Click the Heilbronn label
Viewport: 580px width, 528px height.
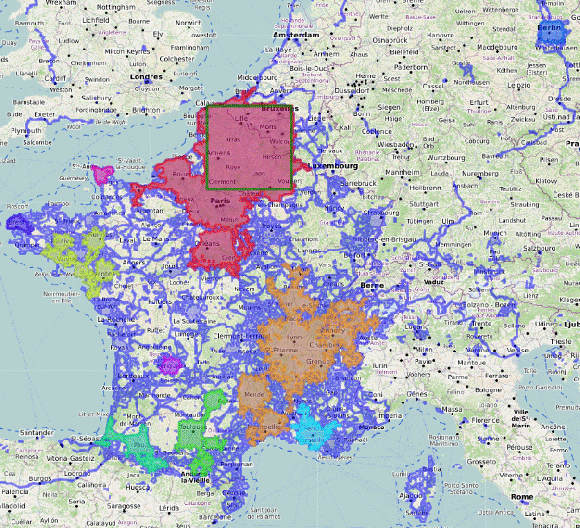[426, 188]
